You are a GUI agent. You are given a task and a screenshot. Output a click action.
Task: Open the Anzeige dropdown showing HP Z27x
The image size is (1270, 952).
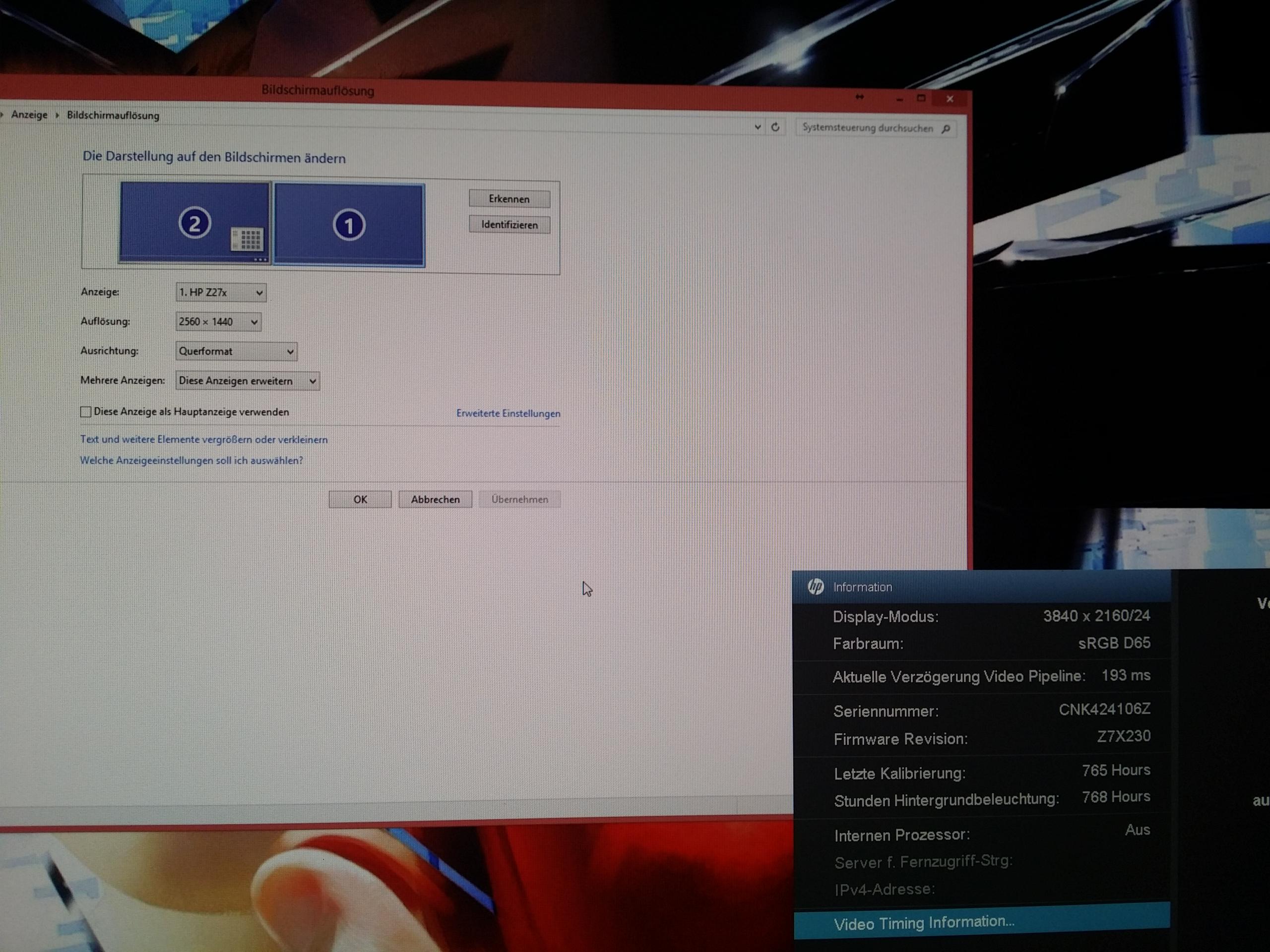220,292
